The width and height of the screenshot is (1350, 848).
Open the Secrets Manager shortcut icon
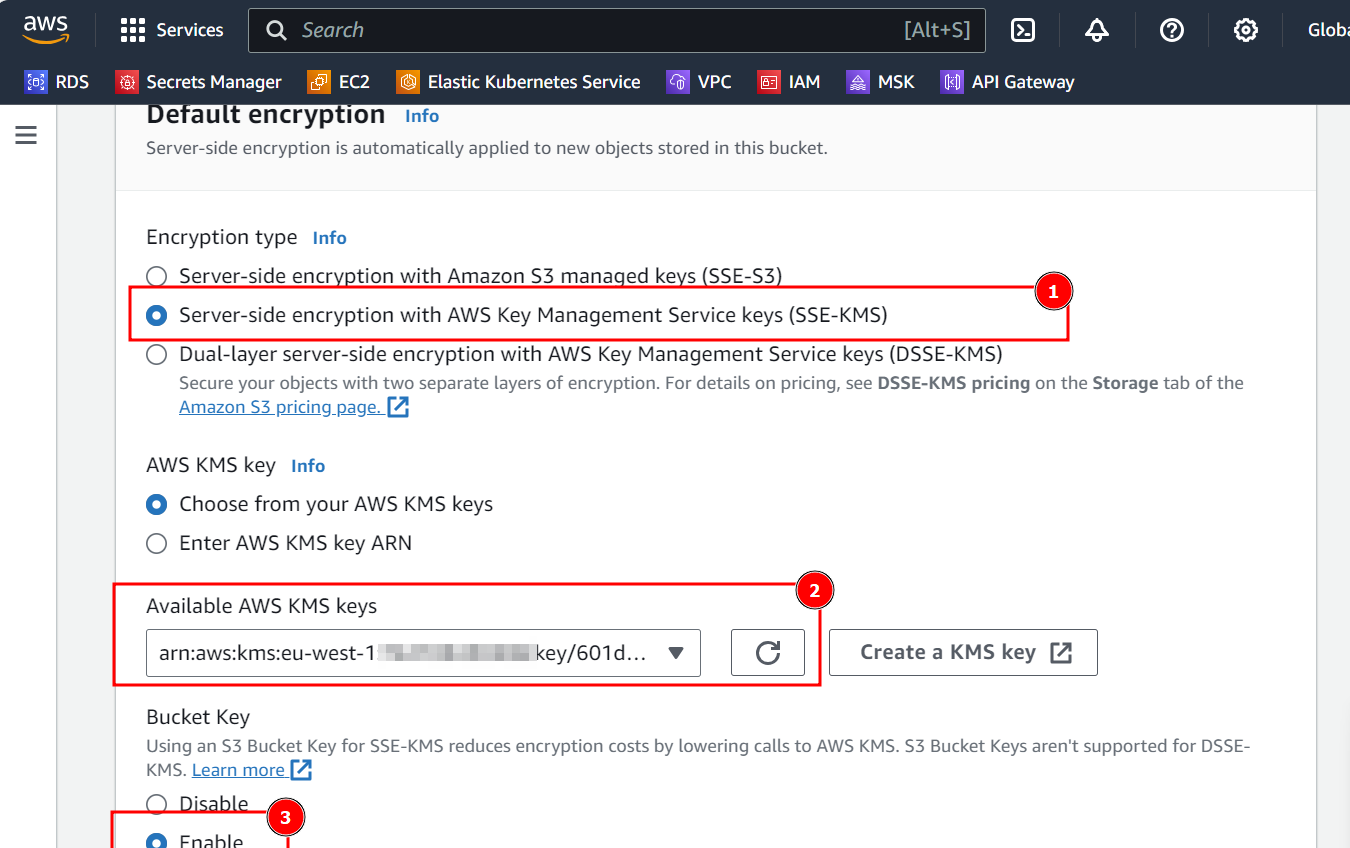[x=127, y=82]
